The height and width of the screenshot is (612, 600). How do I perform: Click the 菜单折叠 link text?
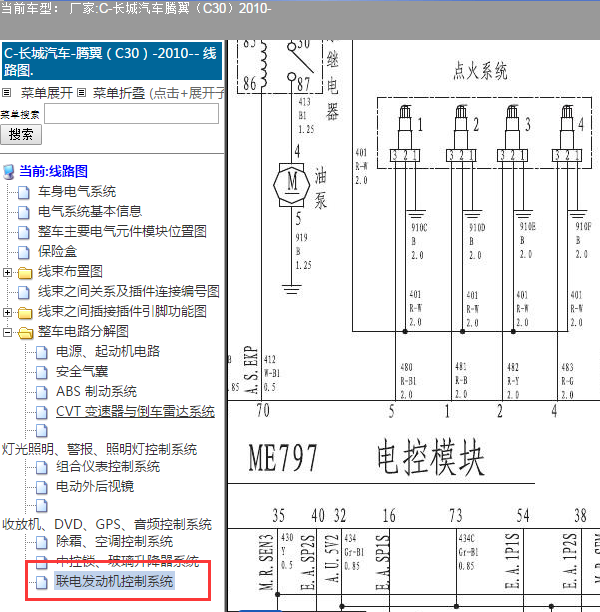click(119, 93)
